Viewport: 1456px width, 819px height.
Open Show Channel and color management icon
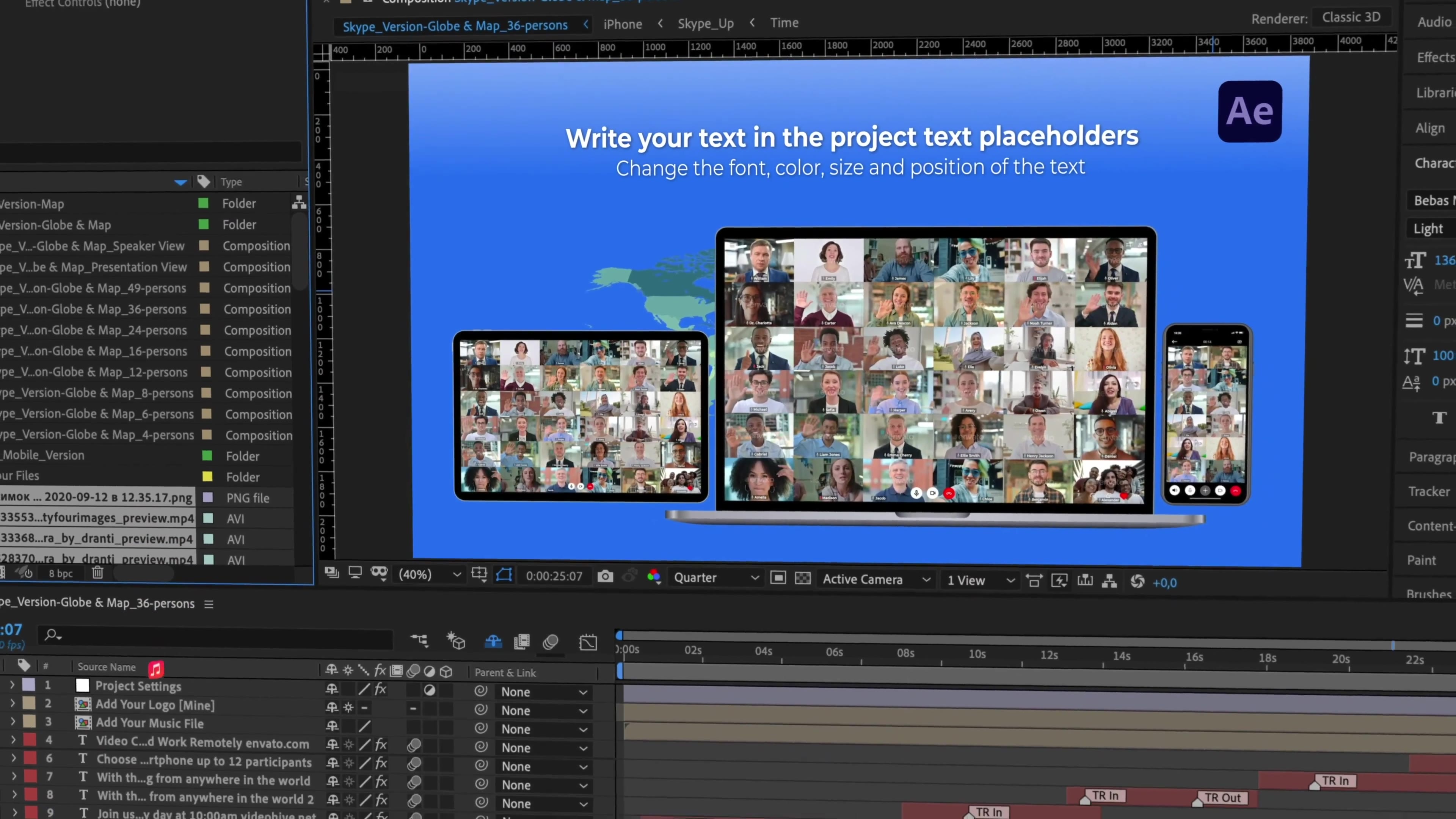tap(654, 576)
